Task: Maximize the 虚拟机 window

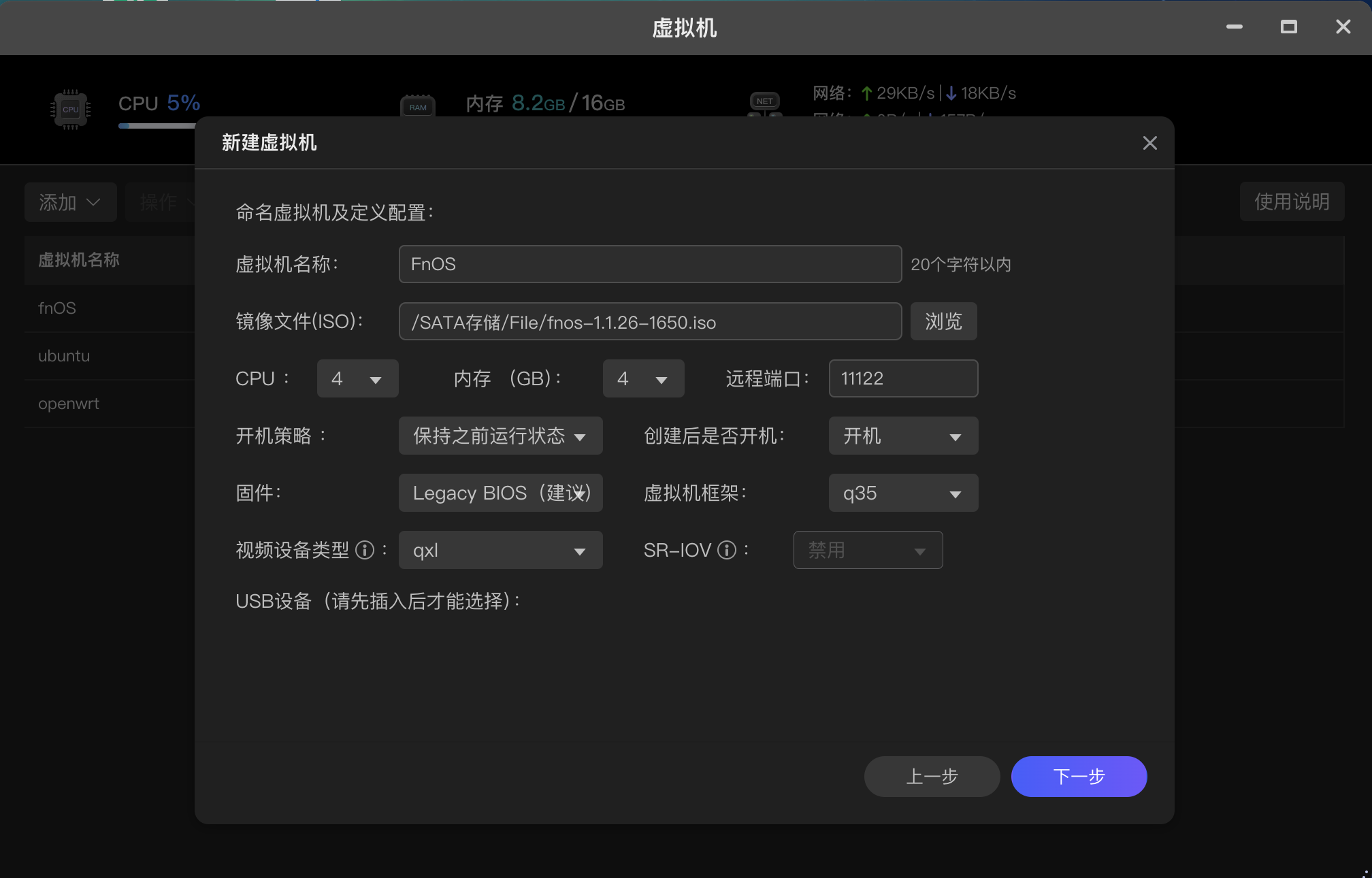Action: [1288, 27]
